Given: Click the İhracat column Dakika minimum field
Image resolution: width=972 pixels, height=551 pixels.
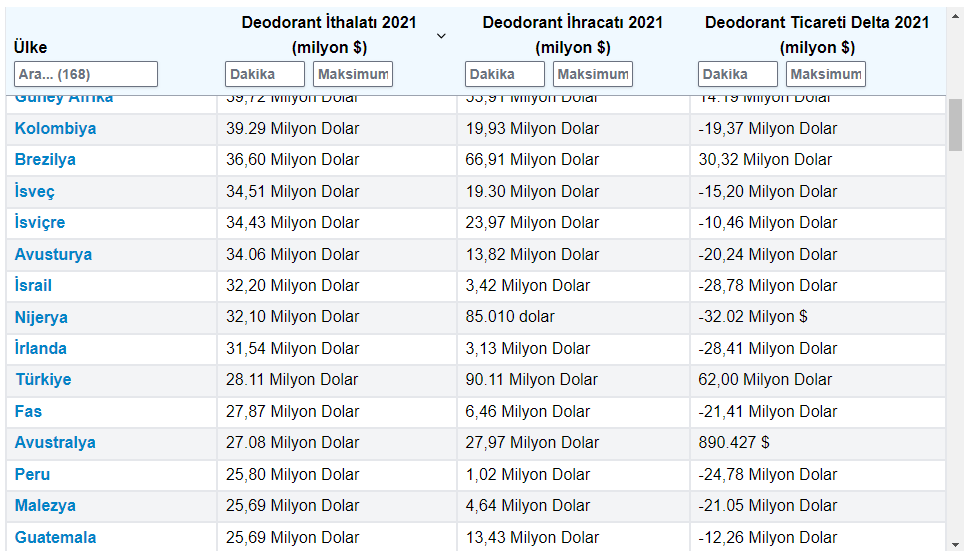Looking at the screenshot, I should [x=504, y=74].
